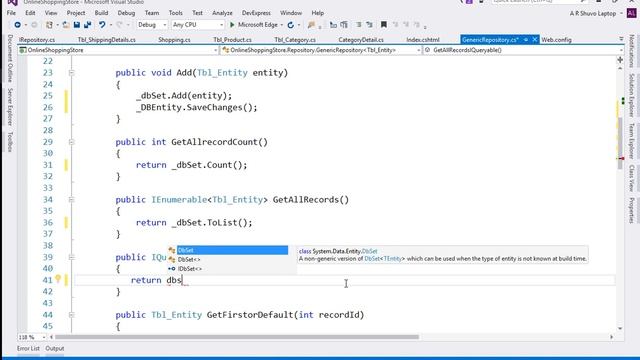Switch to the Index.cshtml tab

tap(423, 40)
